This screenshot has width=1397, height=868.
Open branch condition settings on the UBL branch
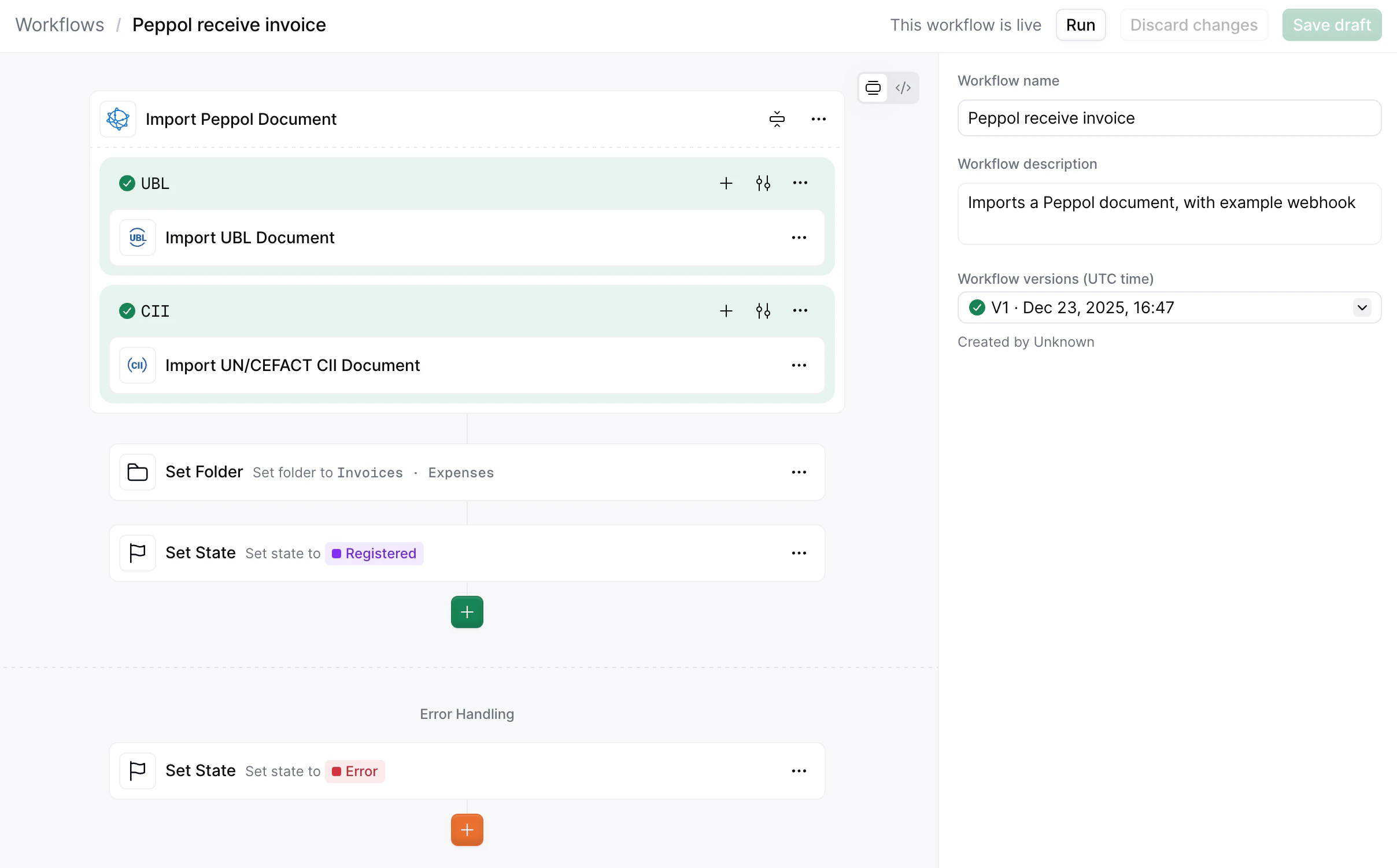click(x=763, y=183)
